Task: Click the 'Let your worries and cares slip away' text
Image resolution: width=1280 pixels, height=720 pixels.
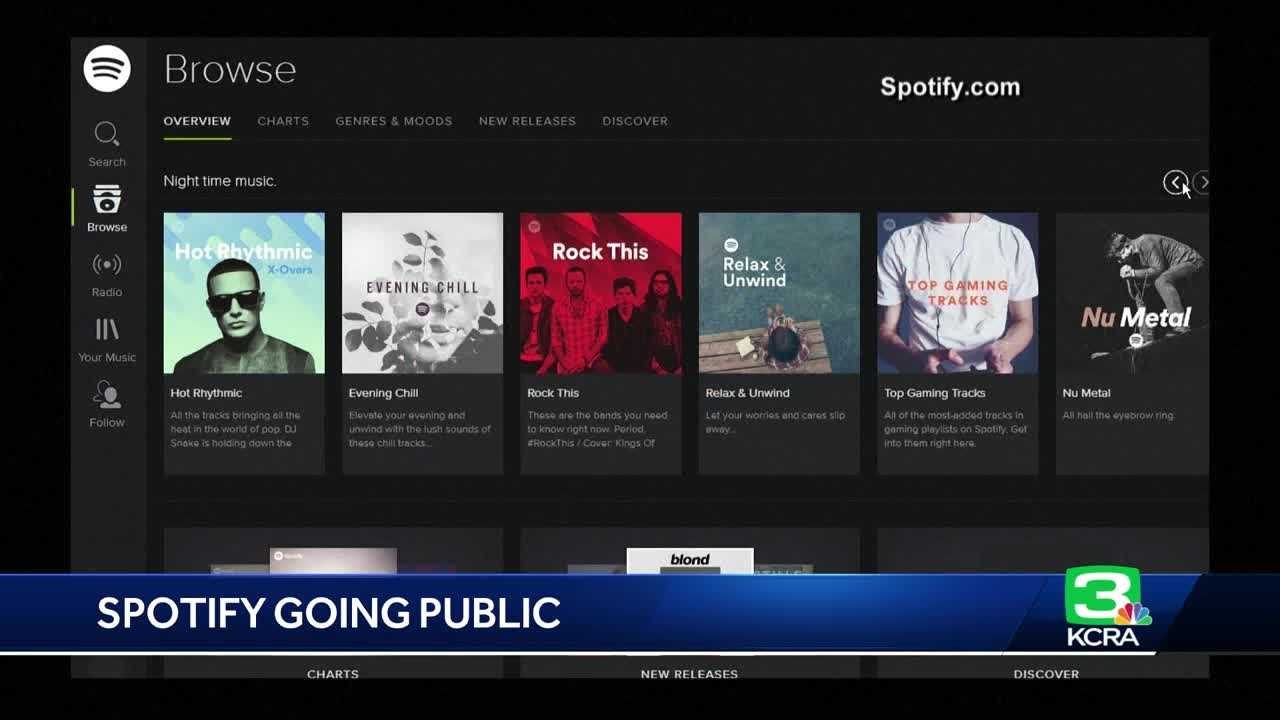Action: pyautogui.click(x=775, y=422)
